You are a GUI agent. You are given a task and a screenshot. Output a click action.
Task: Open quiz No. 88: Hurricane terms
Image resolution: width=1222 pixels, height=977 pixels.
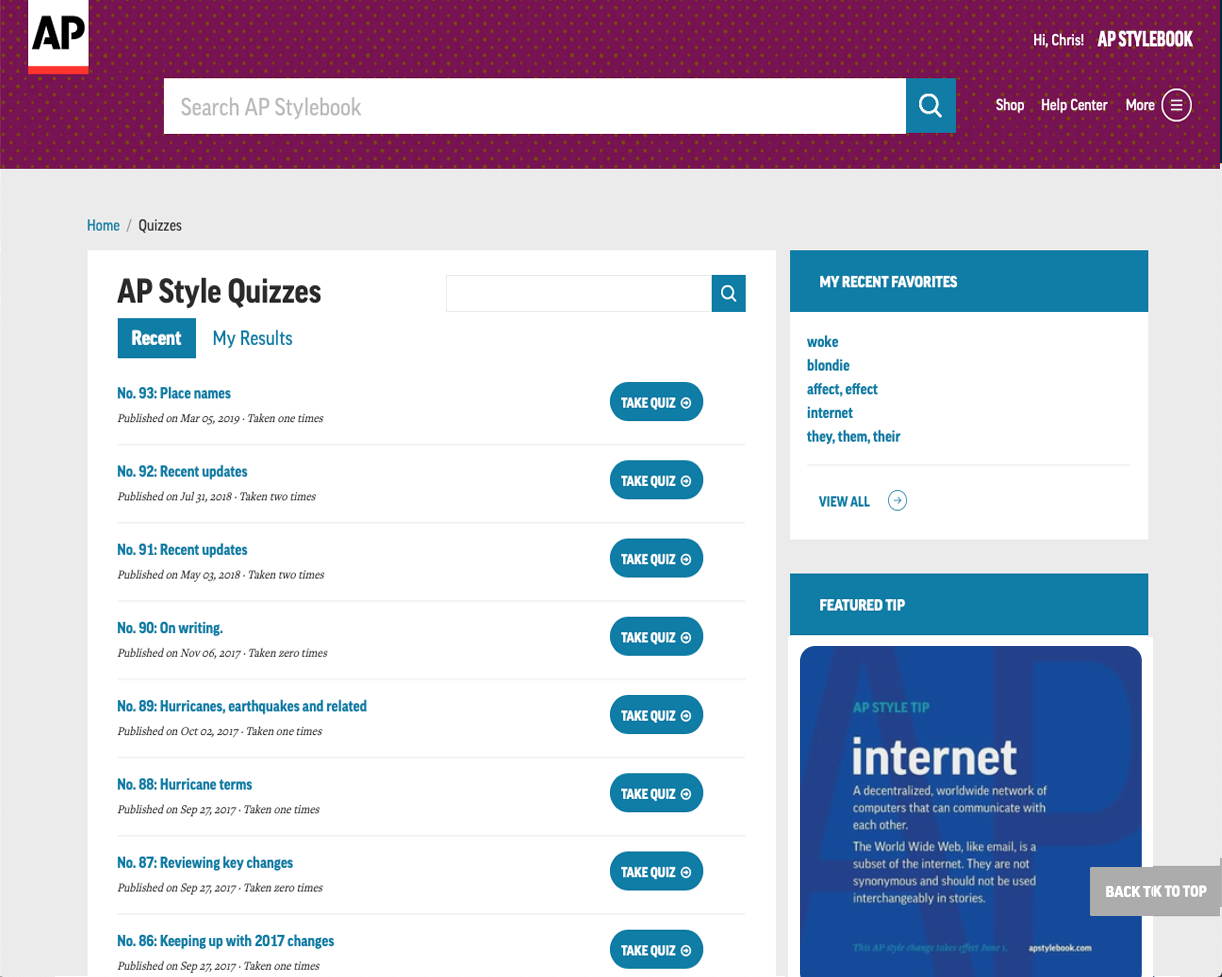point(185,784)
